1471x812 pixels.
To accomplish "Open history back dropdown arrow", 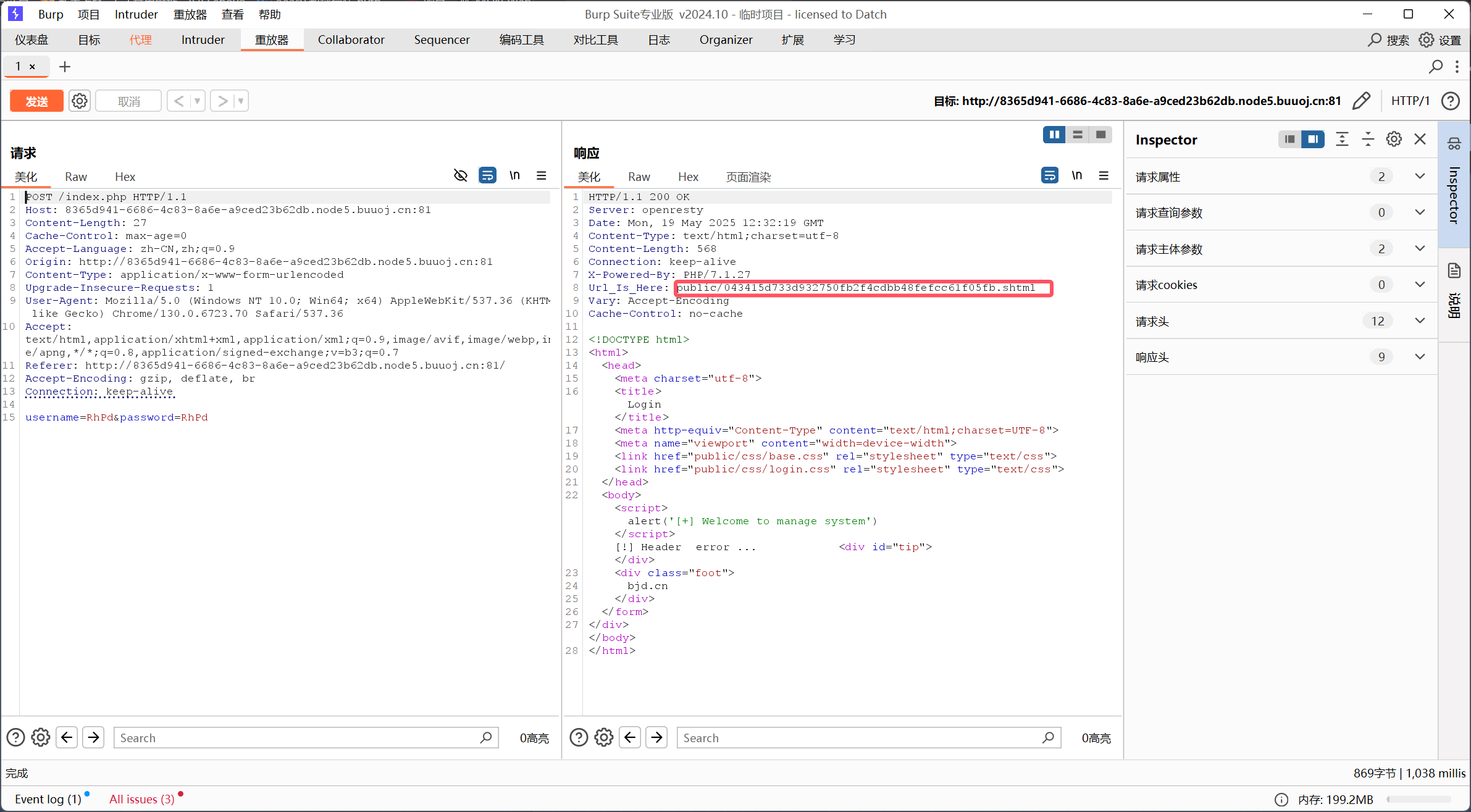I will (198, 101).
